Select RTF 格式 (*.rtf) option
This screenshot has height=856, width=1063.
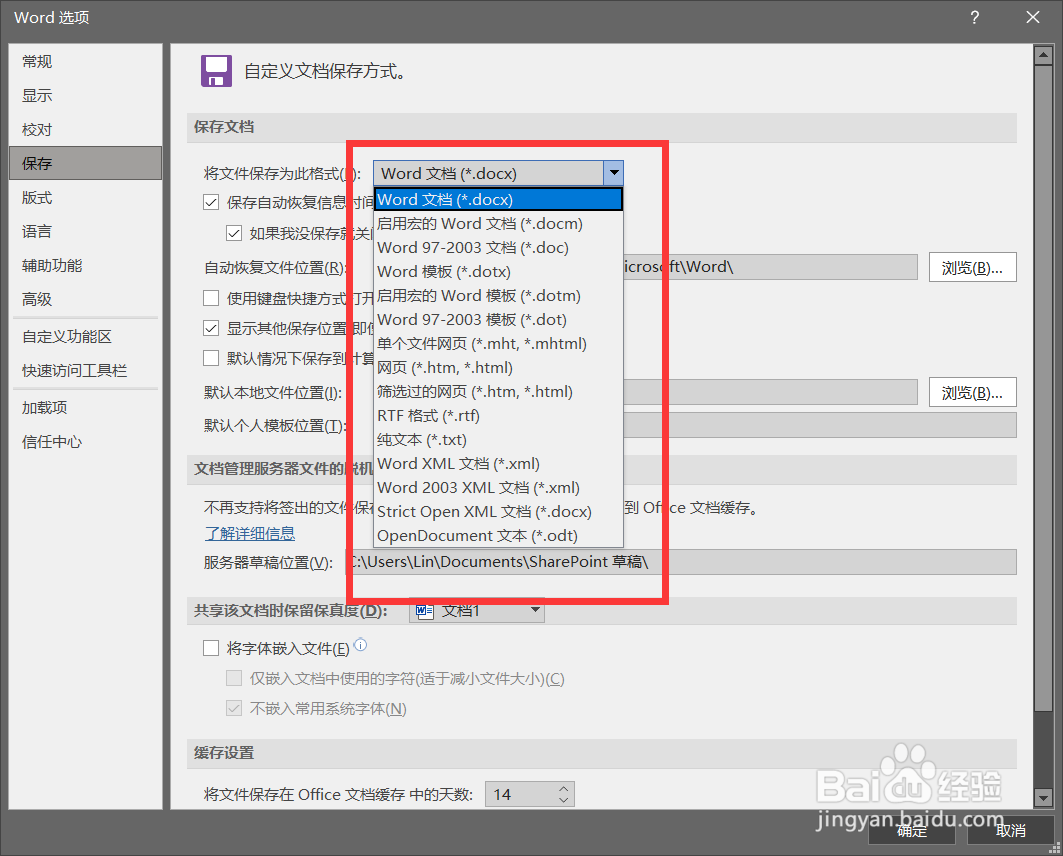498,415
